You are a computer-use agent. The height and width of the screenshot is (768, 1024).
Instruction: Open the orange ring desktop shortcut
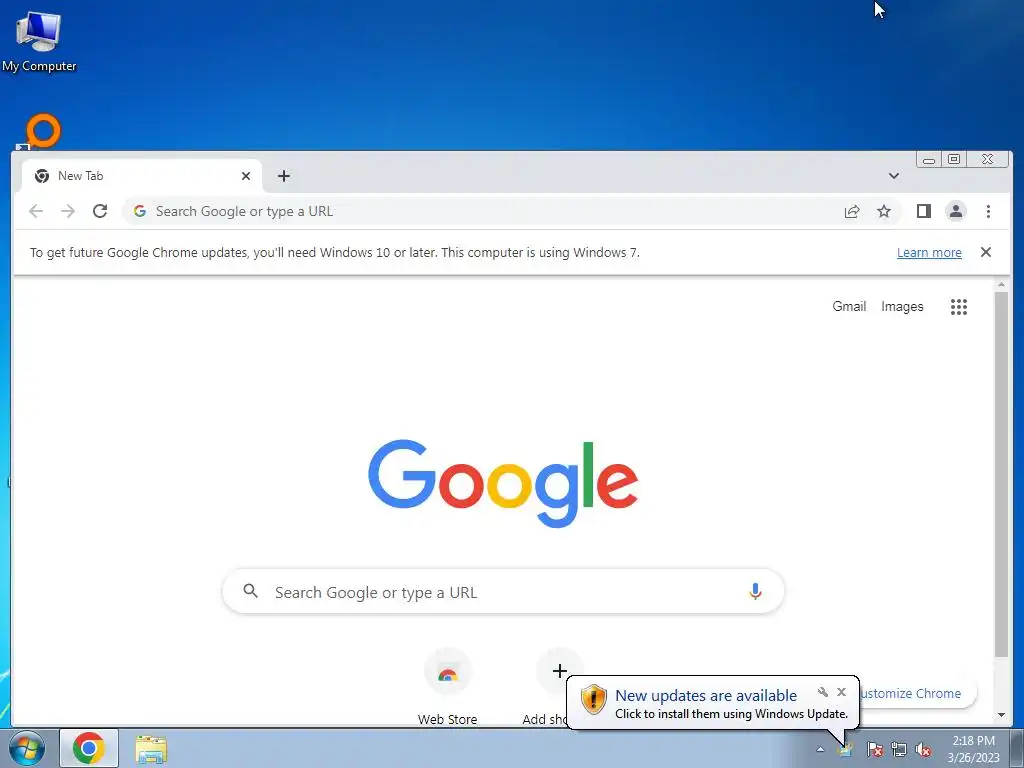click(42, 131)
